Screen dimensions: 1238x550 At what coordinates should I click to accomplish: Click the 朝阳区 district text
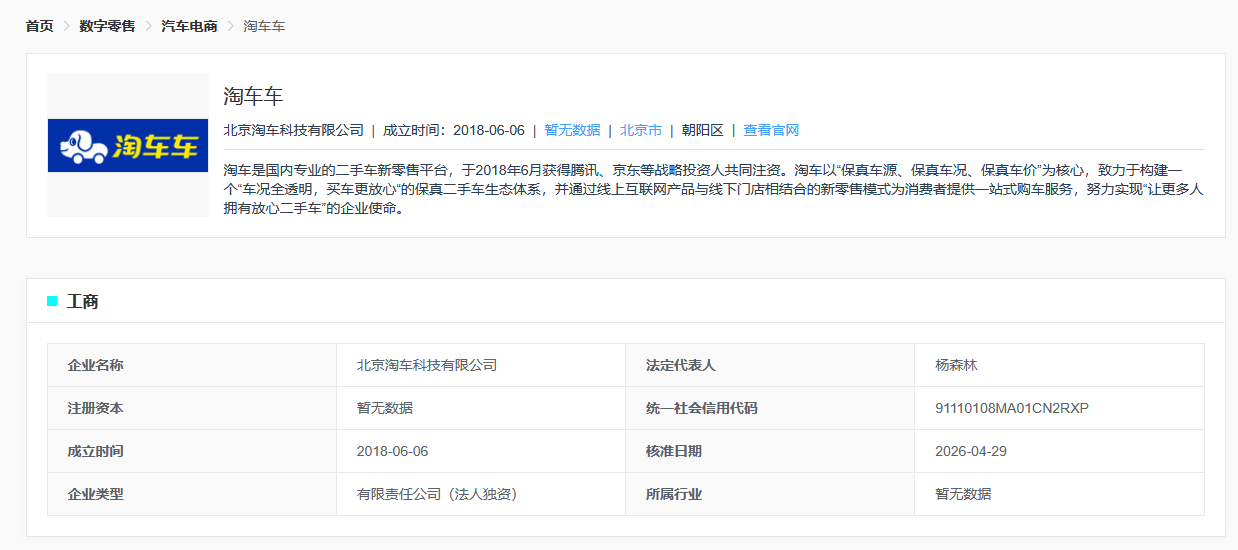click(x=702, y=130)
